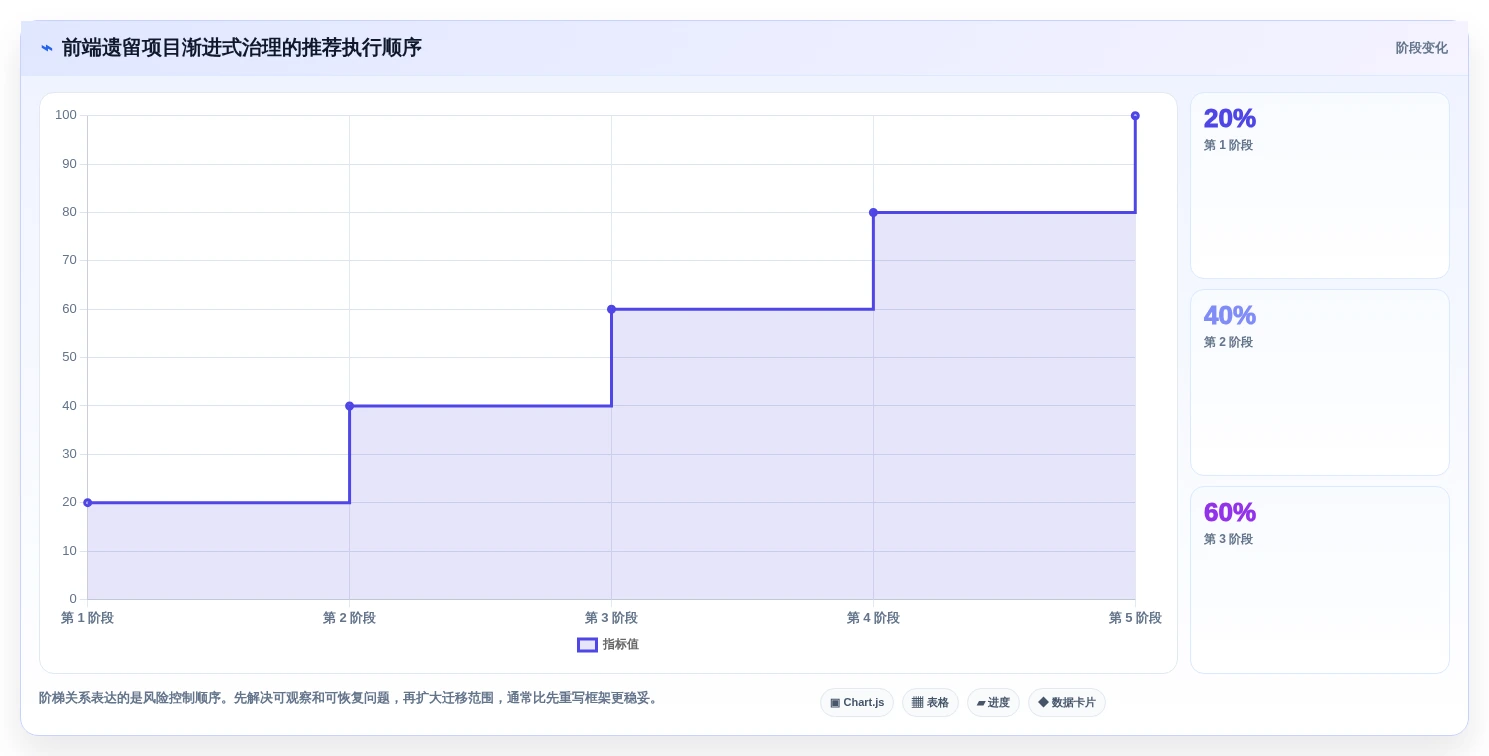The image size is (1489, 756).
Task: Select the 表格 chip
Action: [930, 703]
